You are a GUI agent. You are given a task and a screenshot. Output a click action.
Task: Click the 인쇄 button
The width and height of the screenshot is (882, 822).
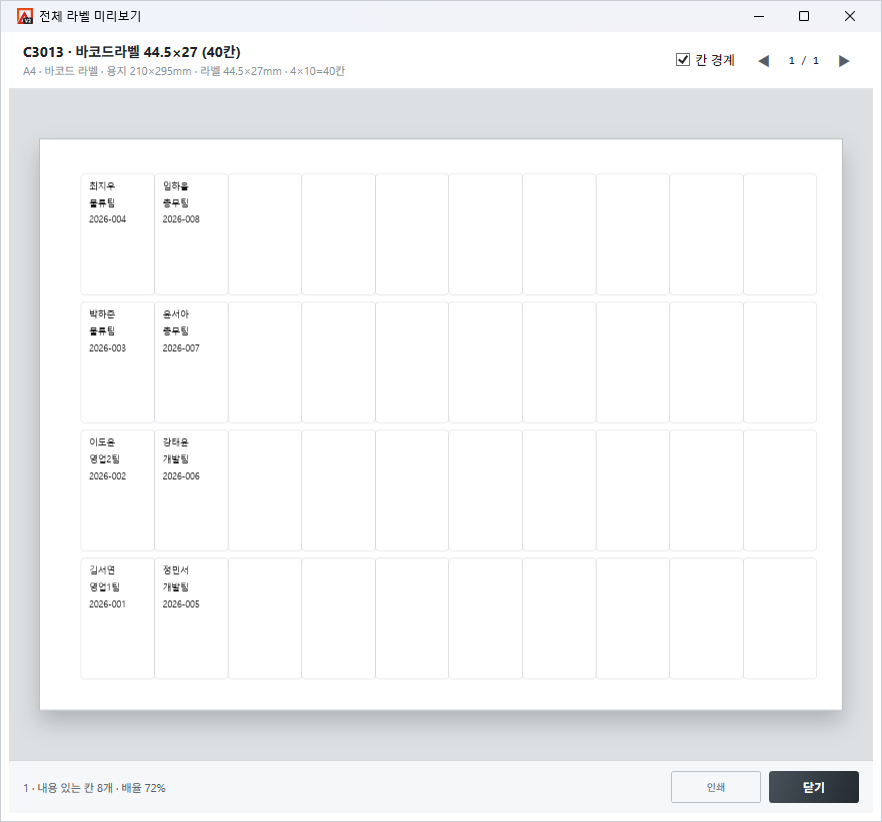[716, 787]
